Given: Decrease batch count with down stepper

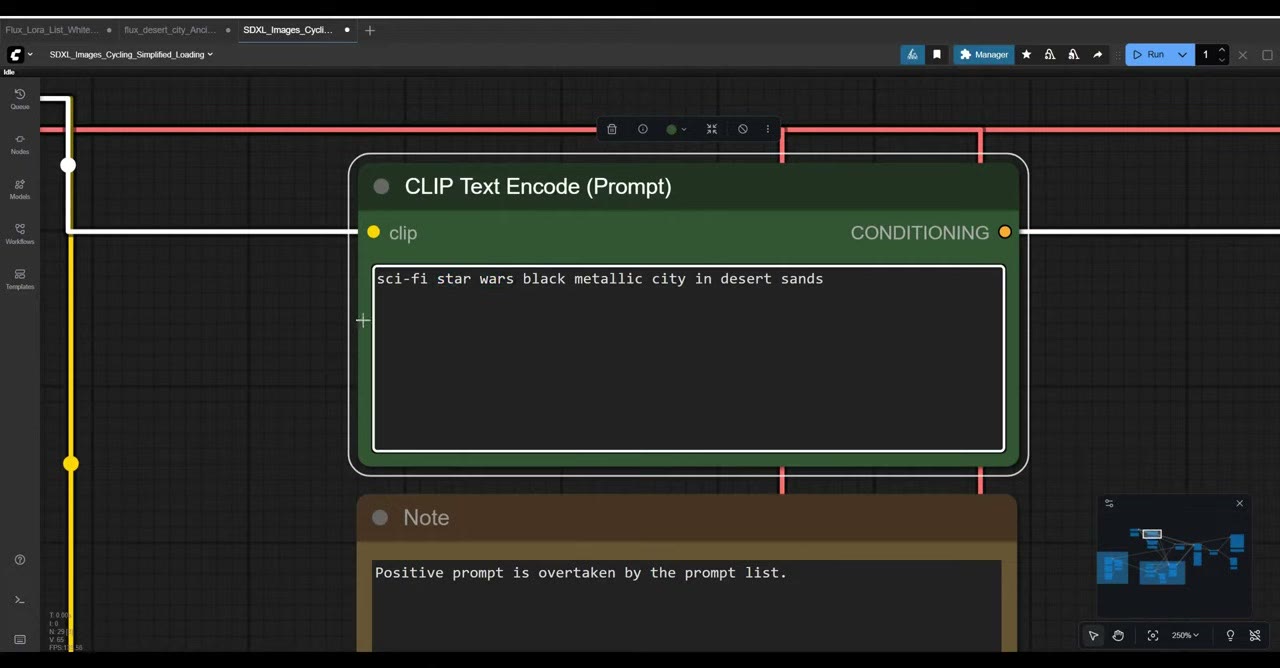Looking at the screenshot, I should [1221, 60].
